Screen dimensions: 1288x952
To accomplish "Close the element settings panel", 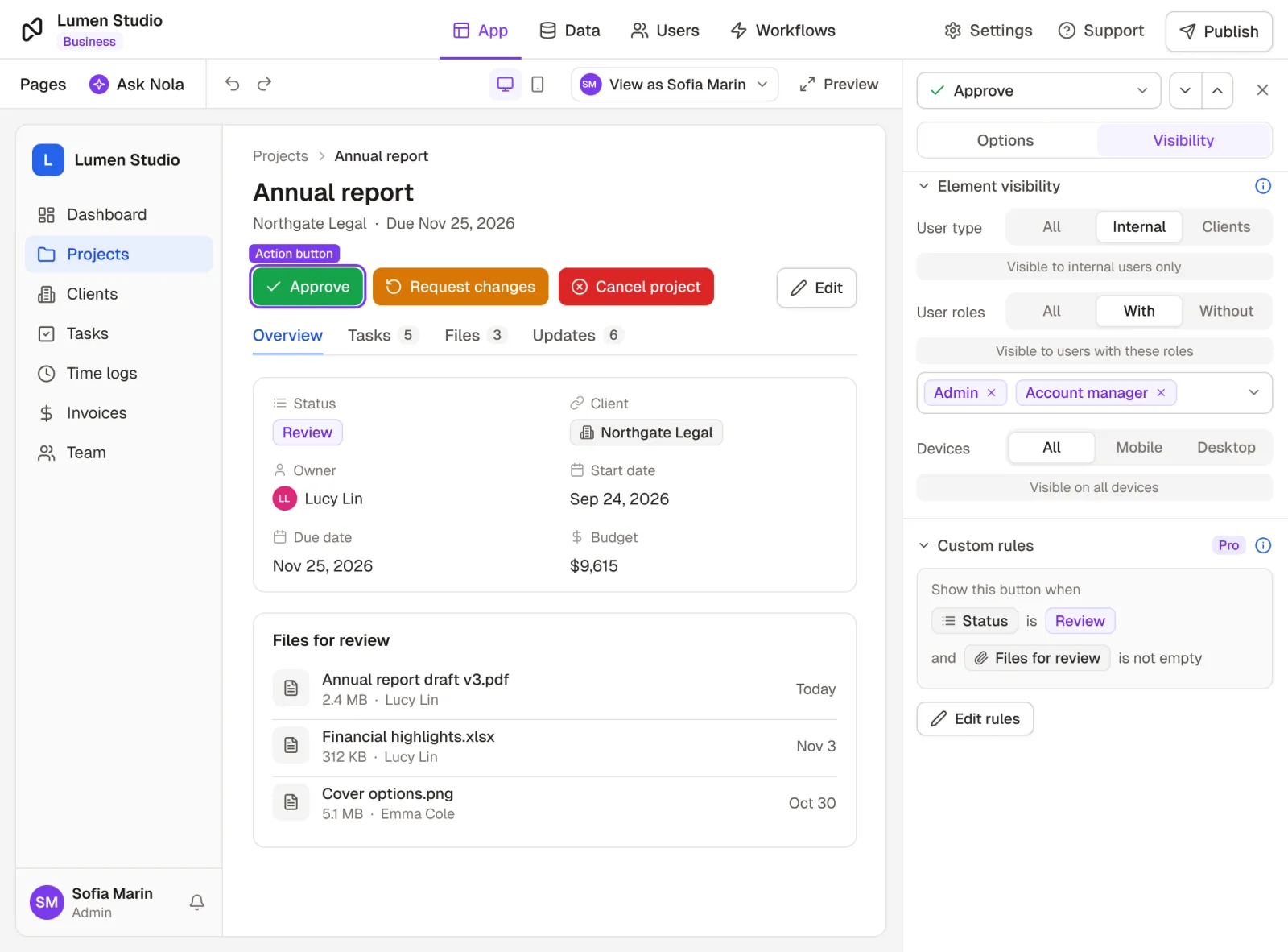I will click(1262, 90).
